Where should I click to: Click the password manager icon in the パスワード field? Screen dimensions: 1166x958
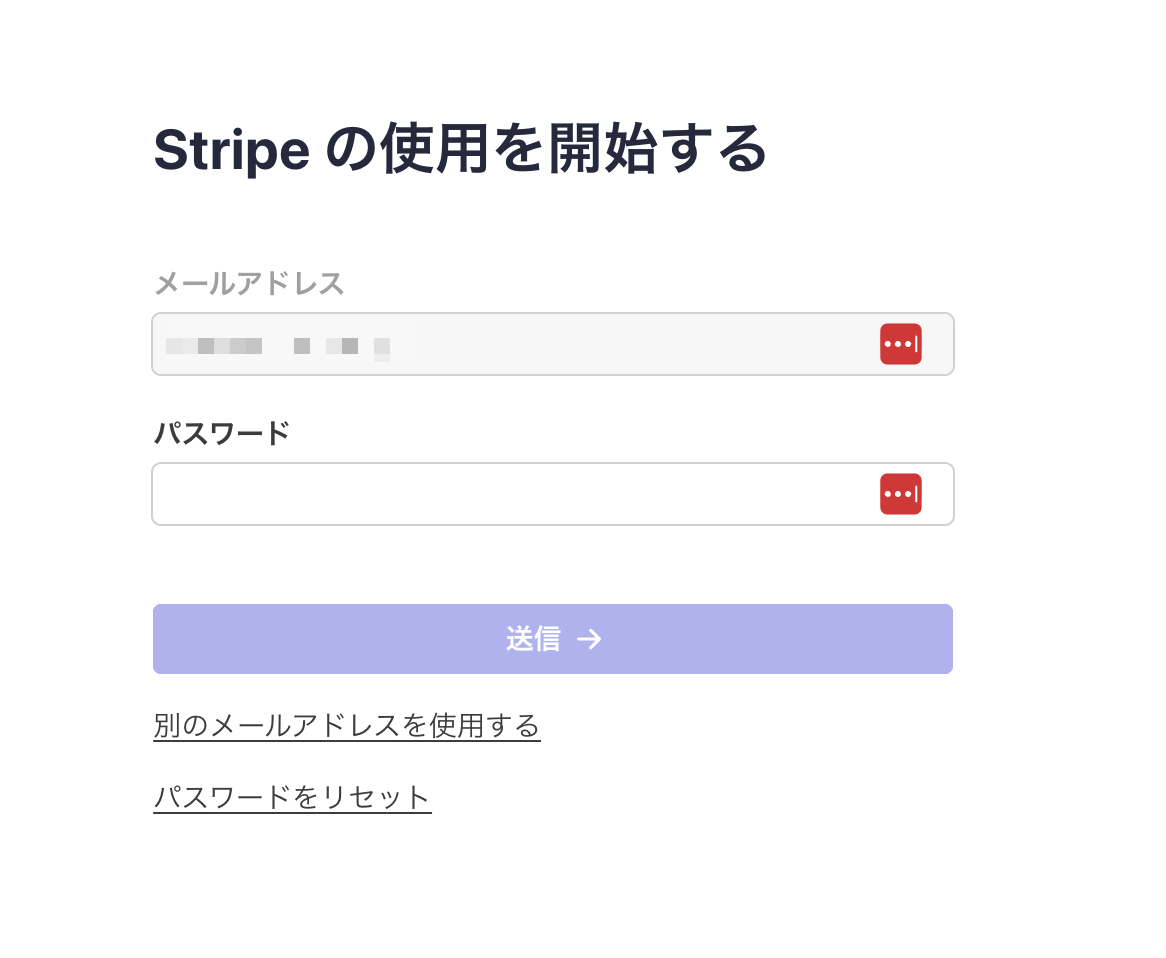pyautogui.click(x=900, y=494)
